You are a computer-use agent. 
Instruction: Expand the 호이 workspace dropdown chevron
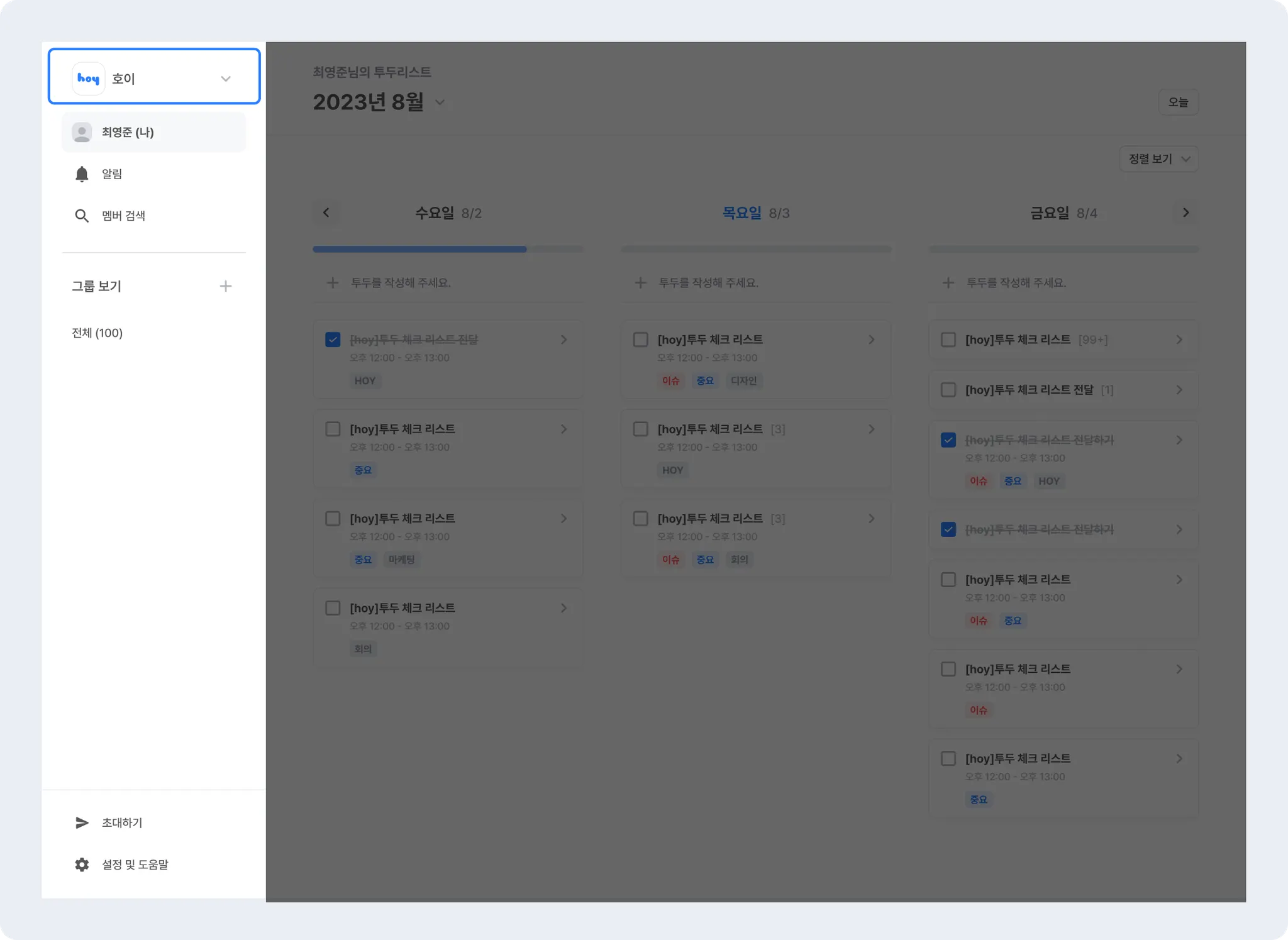coord(226,79)
